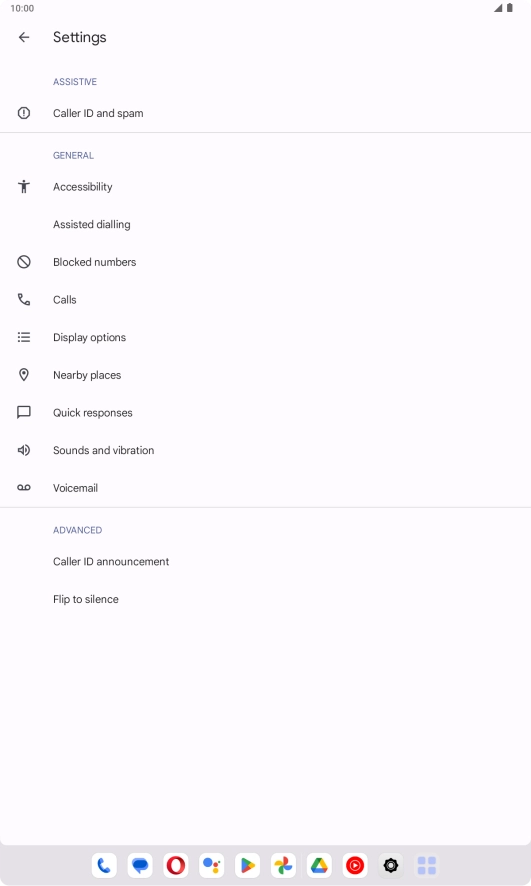Open the app drawer grid icon
Viewport: 531px width, 886px height.
tap(426, 865)
